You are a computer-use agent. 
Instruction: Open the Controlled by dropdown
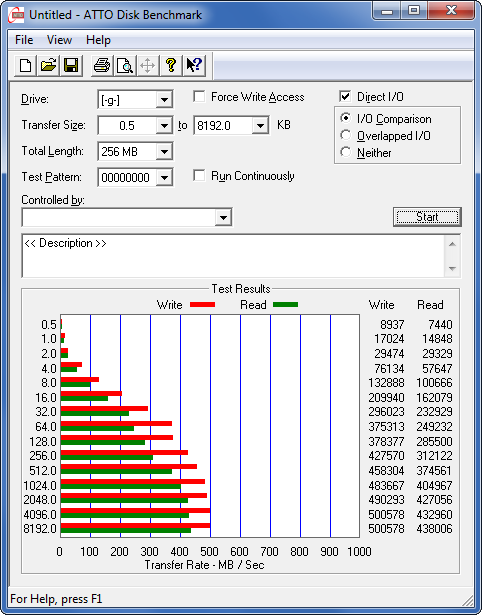[223, 217]
